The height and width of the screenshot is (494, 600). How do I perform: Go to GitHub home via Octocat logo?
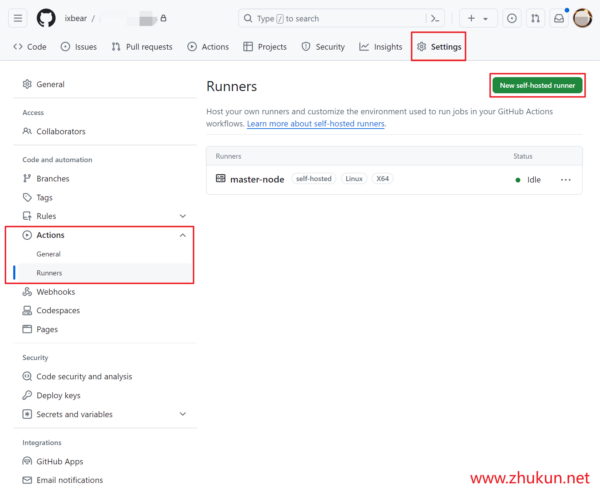(46, 18)
